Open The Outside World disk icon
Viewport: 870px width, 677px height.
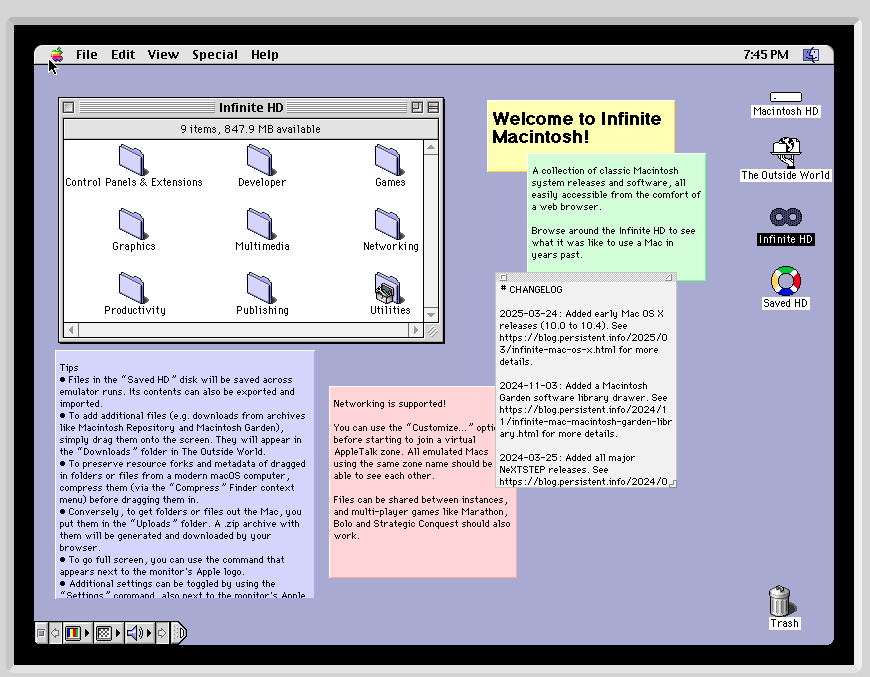[x=785, y=152]
